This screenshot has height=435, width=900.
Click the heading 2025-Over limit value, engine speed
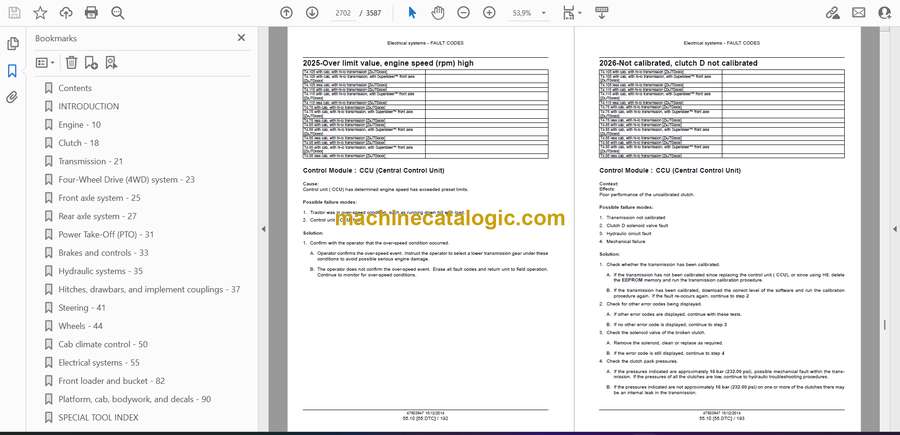(x=388, y=63)
